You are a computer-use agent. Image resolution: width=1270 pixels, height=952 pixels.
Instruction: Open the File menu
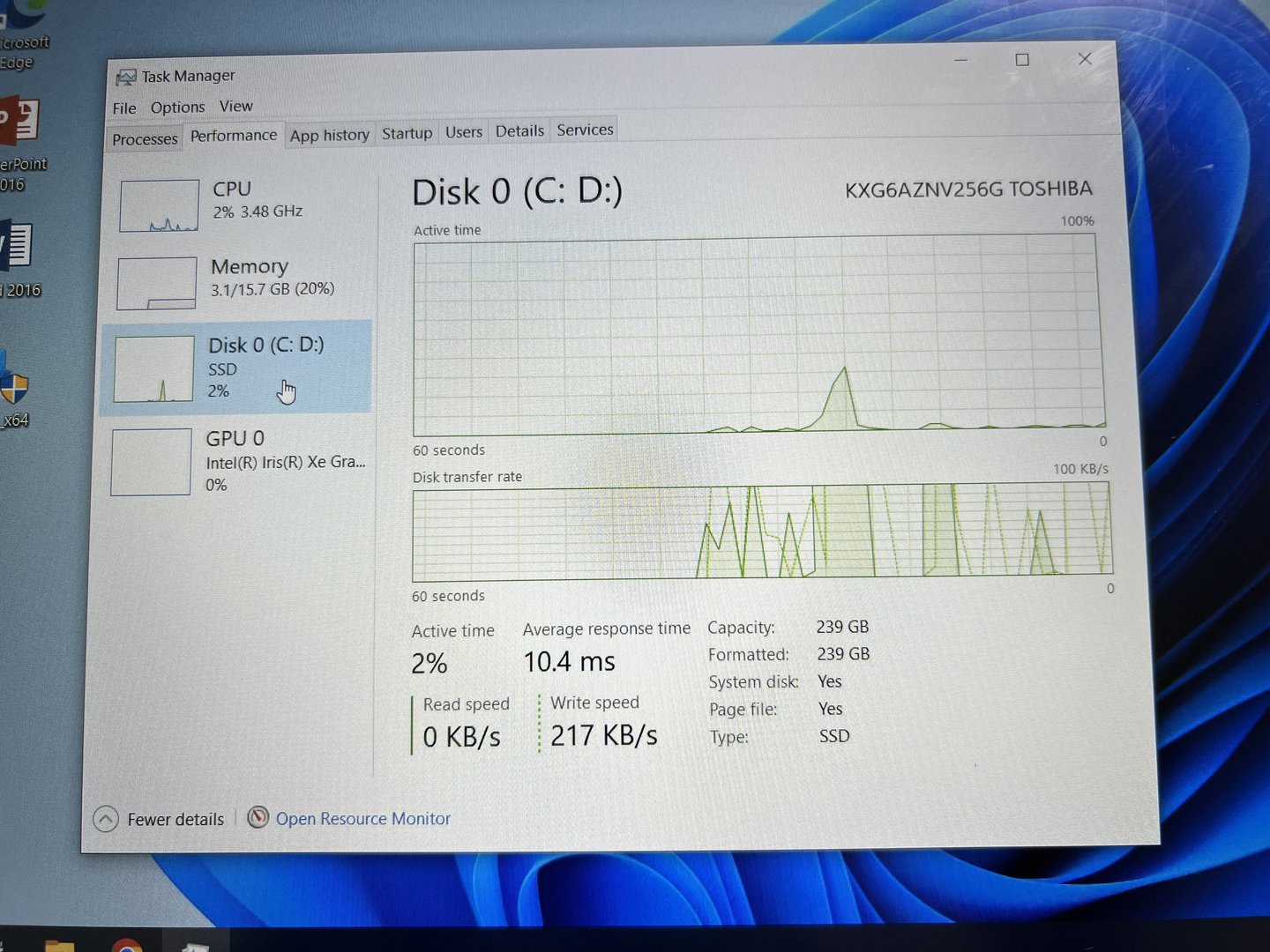124,108
